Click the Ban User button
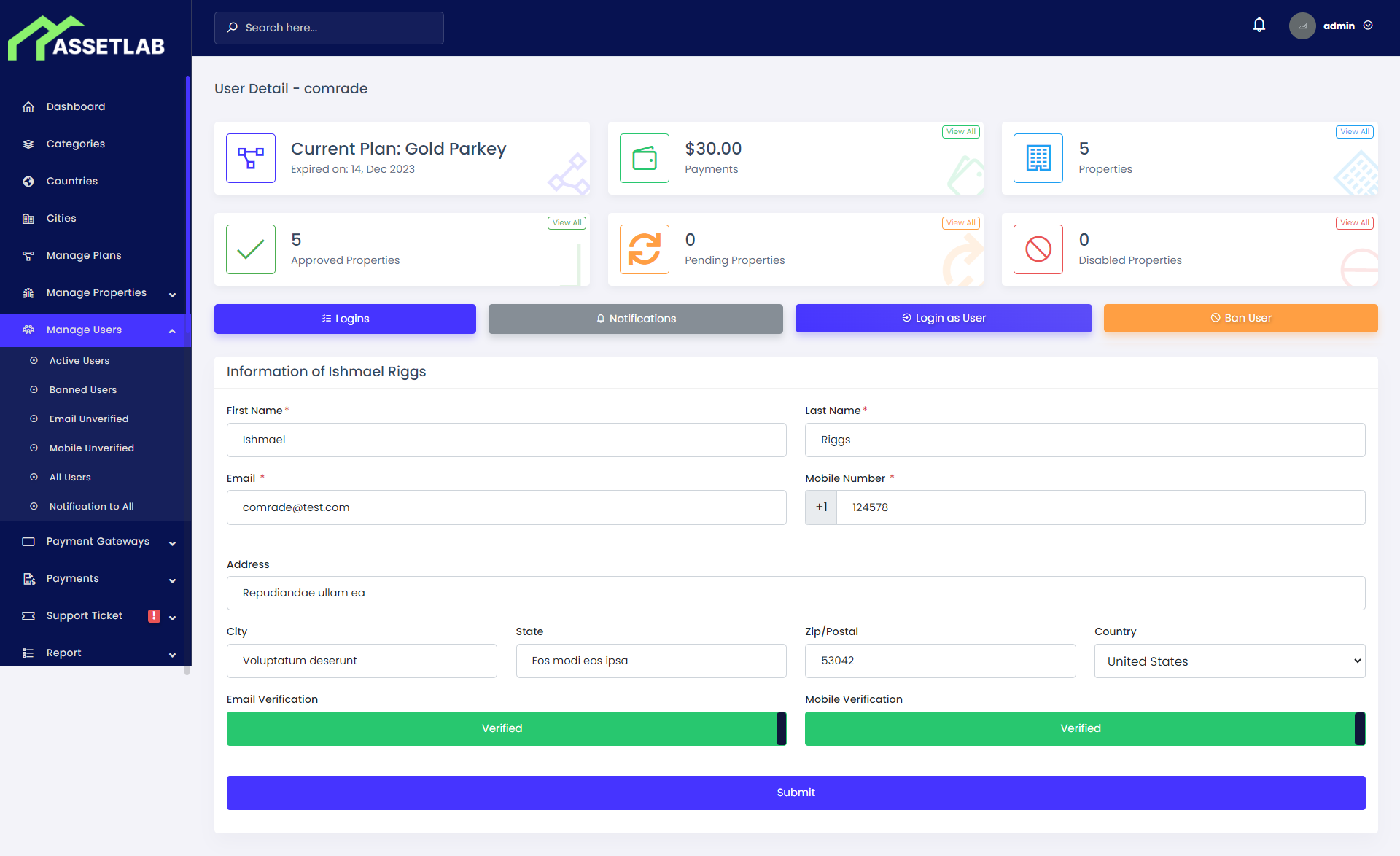Viewport: 1400px width, 856px height. (x=1240, y=318)
